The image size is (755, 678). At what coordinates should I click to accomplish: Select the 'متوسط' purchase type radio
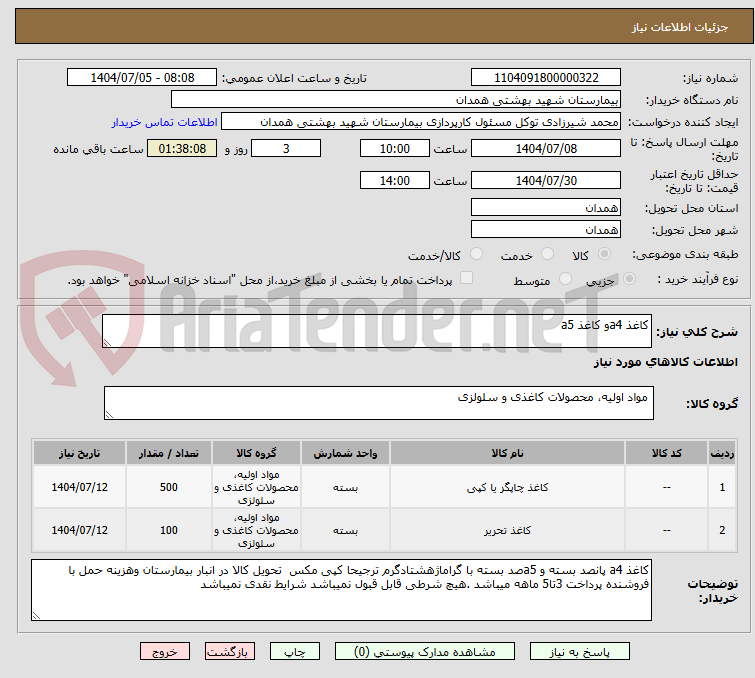pyautogui.click(x=565, y=278)
